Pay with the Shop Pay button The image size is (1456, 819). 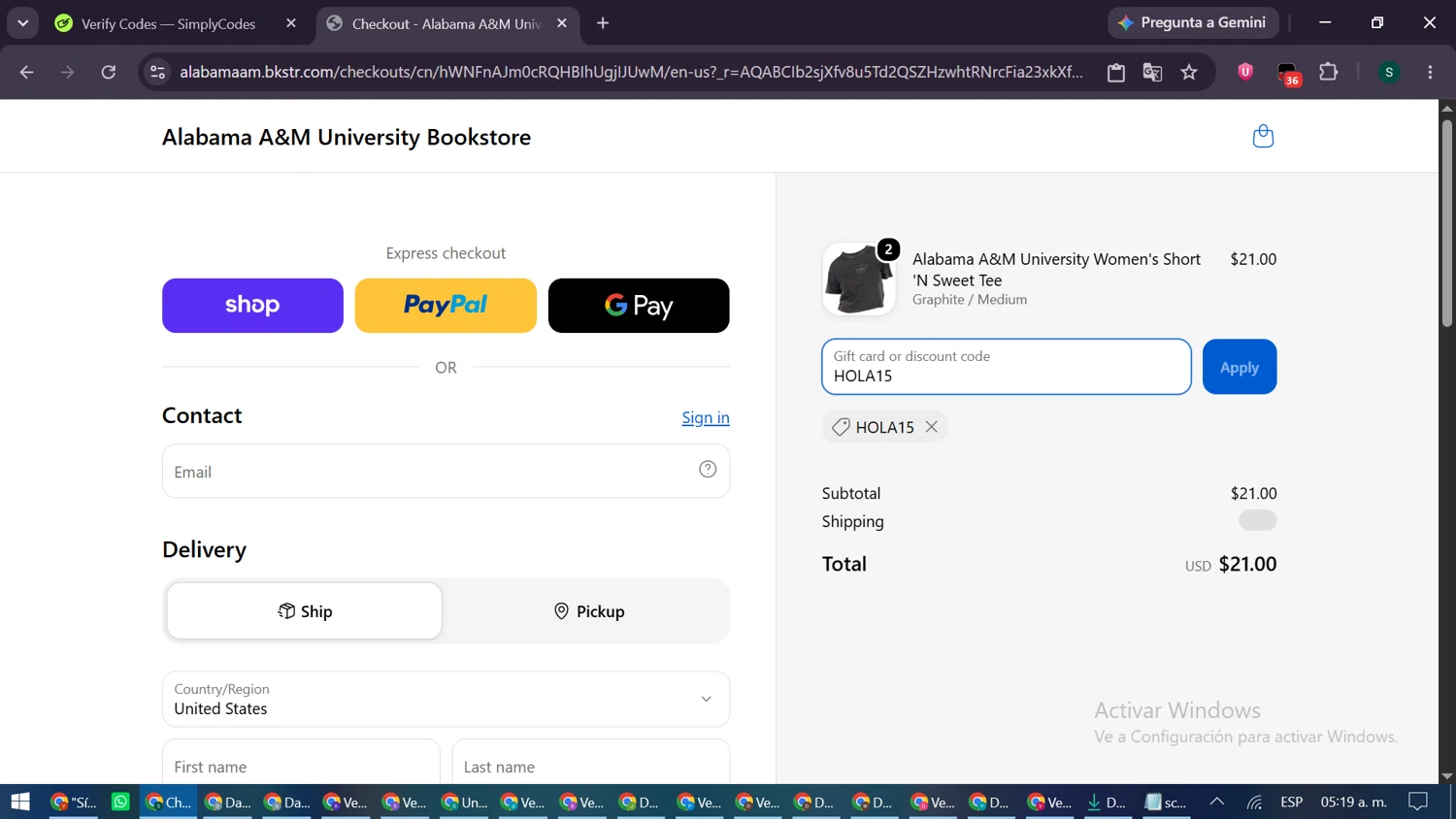pos(252,306)
